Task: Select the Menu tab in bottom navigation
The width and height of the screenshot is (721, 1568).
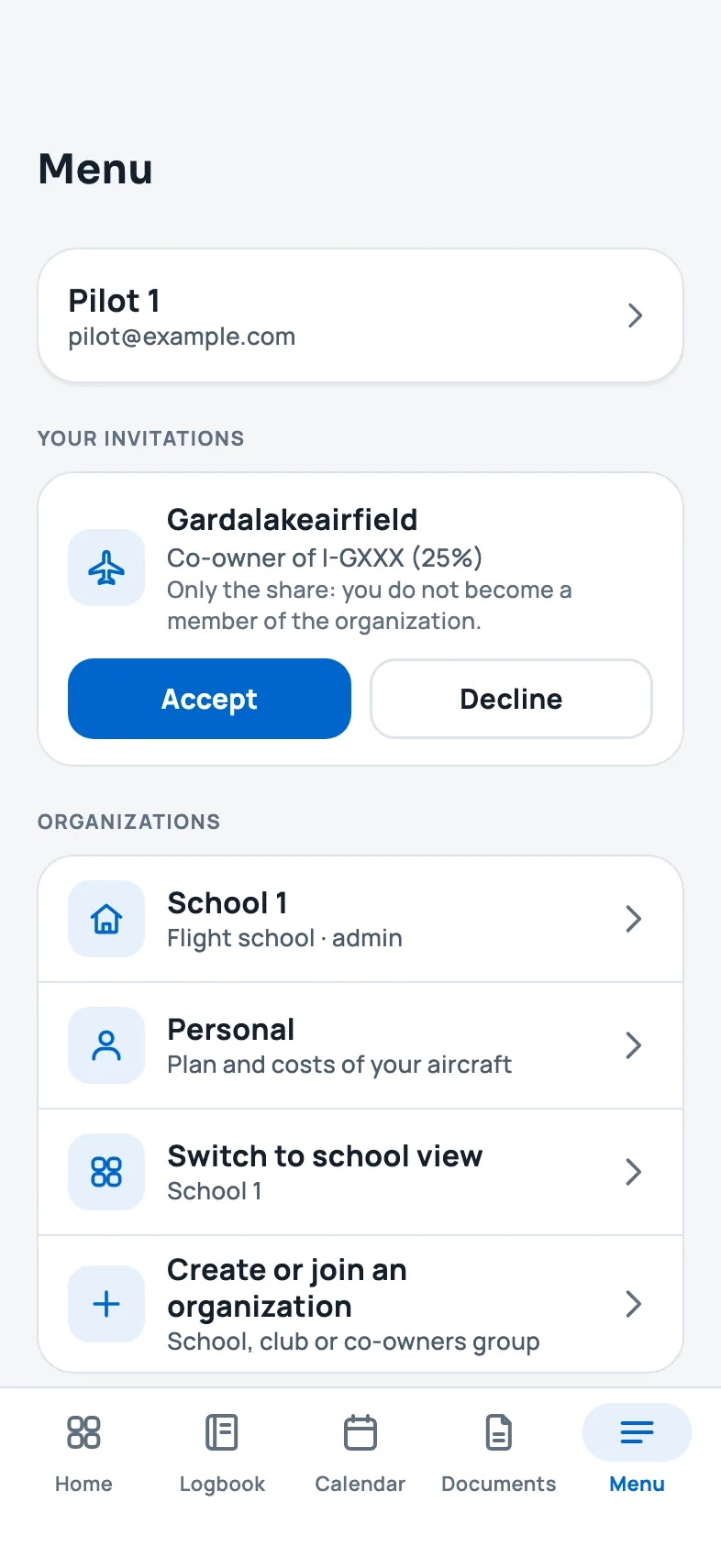Action: [638, 1449]
